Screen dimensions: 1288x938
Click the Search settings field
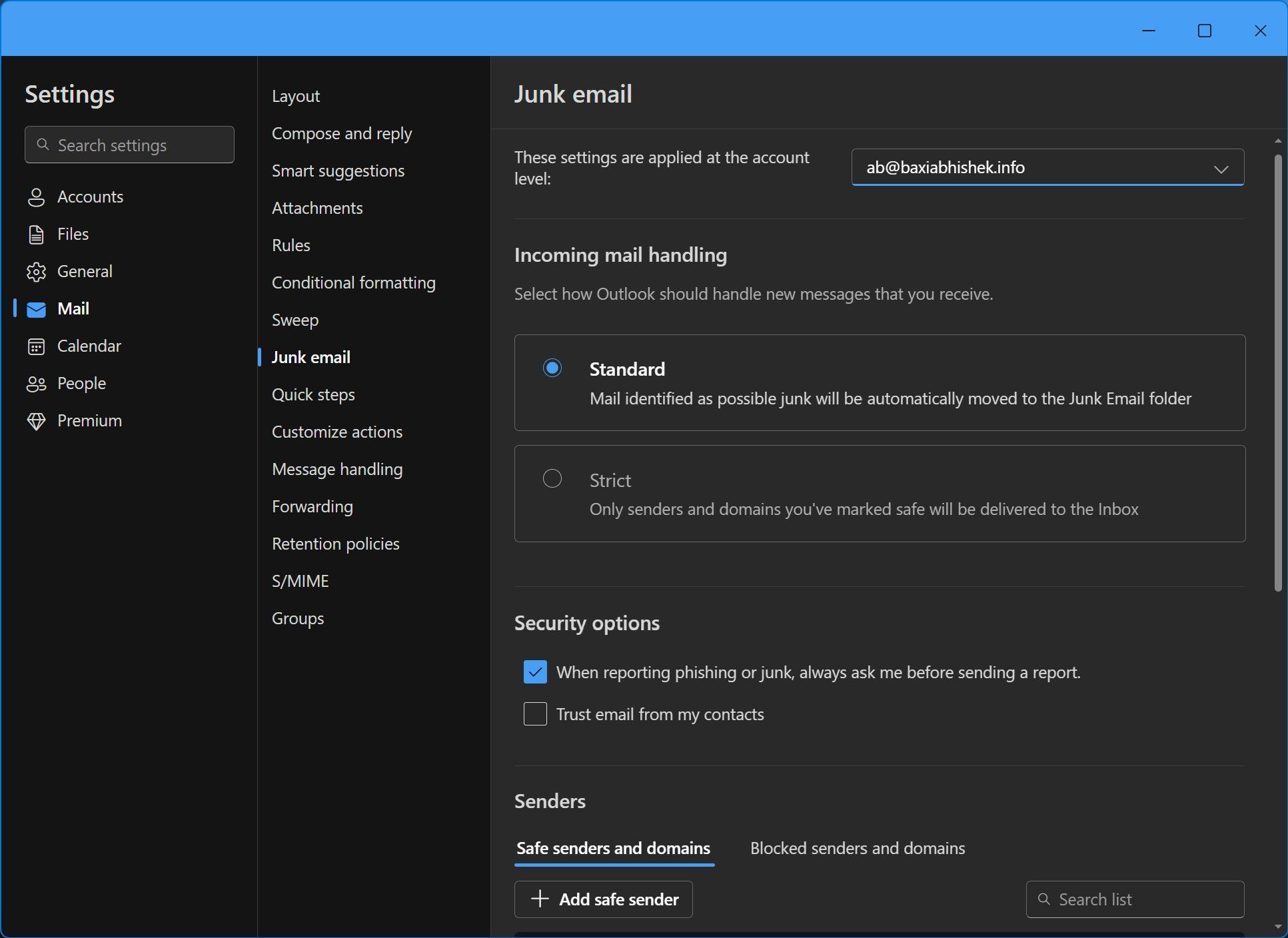pos(129,145)
